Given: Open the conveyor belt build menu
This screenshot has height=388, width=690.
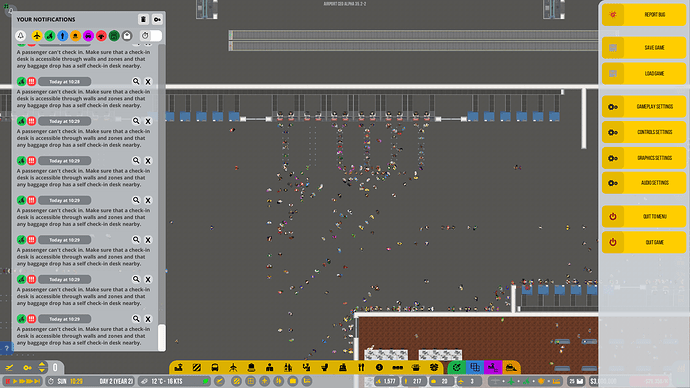Looking at the screenshot, I should [x=397, y=367].
